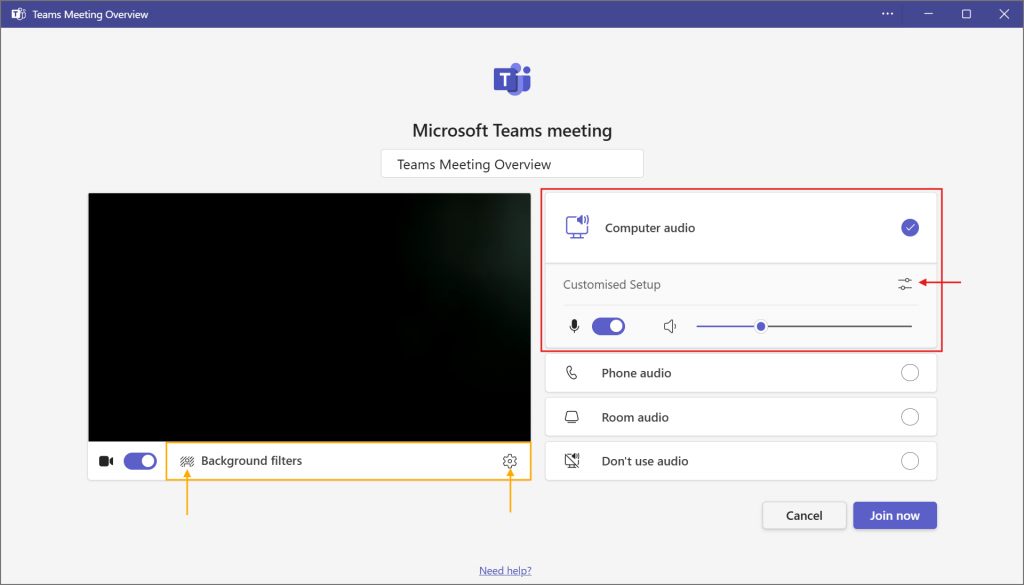Select the Room audio radio button
1024x585 pixels.
pos(910,417)
